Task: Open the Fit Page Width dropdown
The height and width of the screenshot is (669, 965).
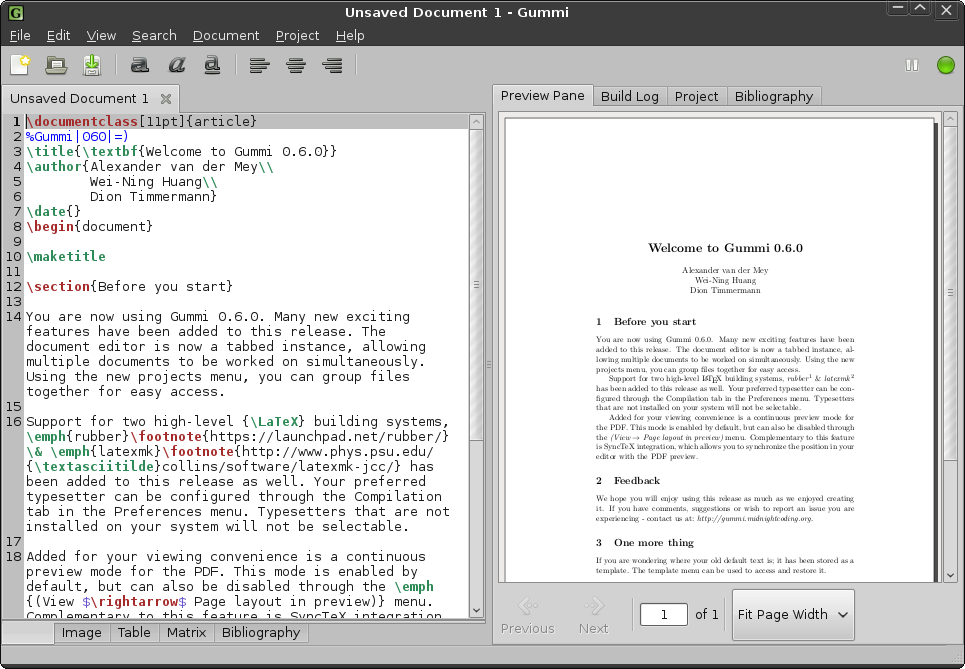Action: coord(794,615)
